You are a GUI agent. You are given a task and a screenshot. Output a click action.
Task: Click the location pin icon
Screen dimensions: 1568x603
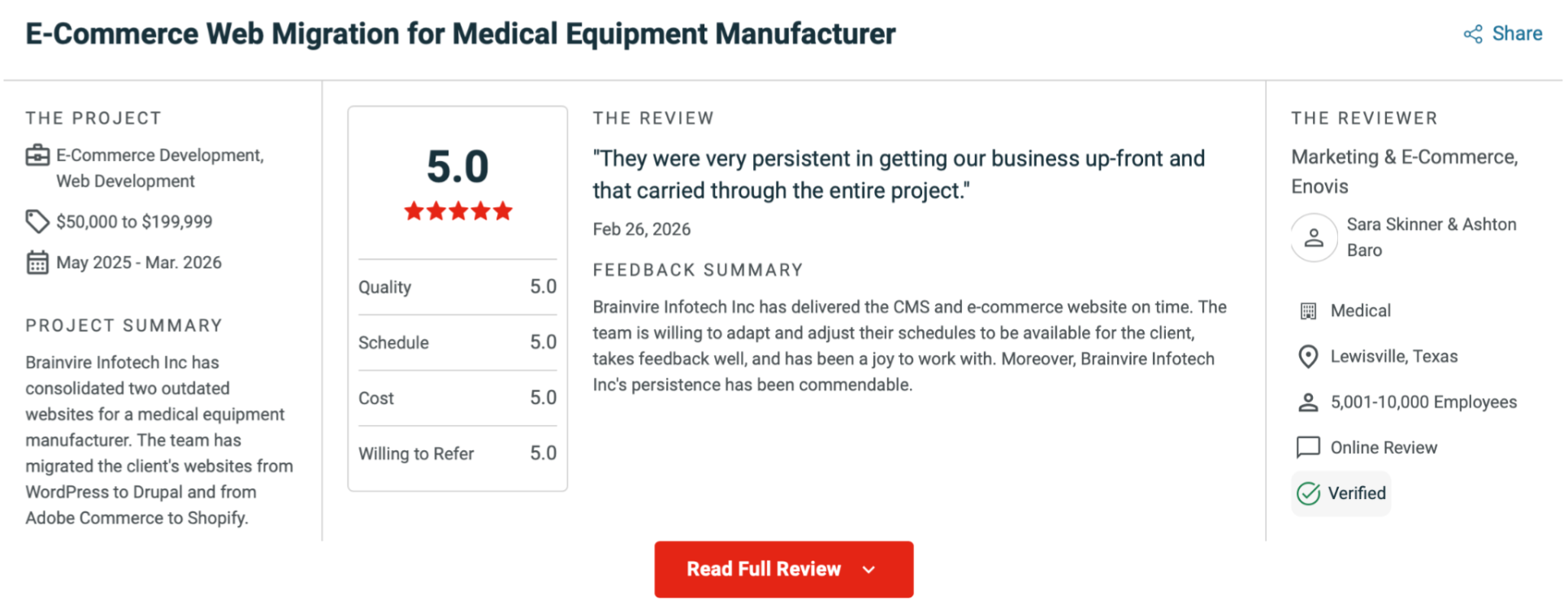click(x=1308, y=357)
